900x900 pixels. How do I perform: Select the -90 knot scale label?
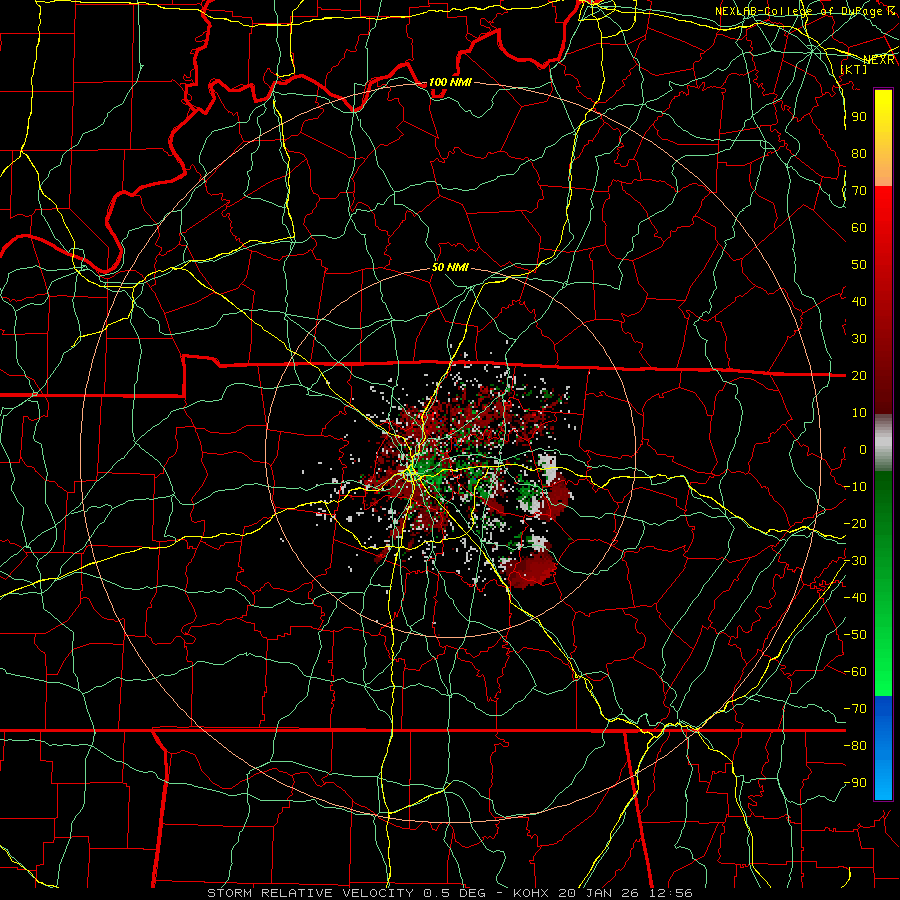click(855, 783)
